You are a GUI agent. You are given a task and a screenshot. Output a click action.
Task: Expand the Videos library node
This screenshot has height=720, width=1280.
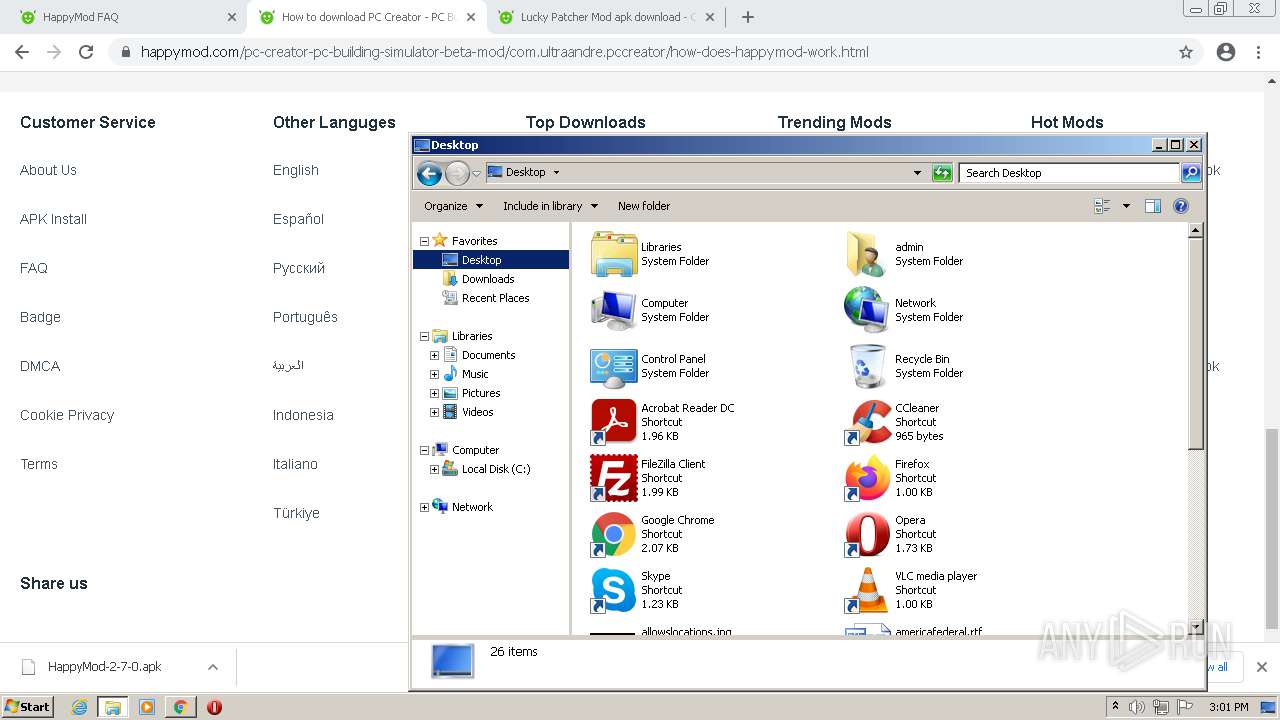point(434,412)
